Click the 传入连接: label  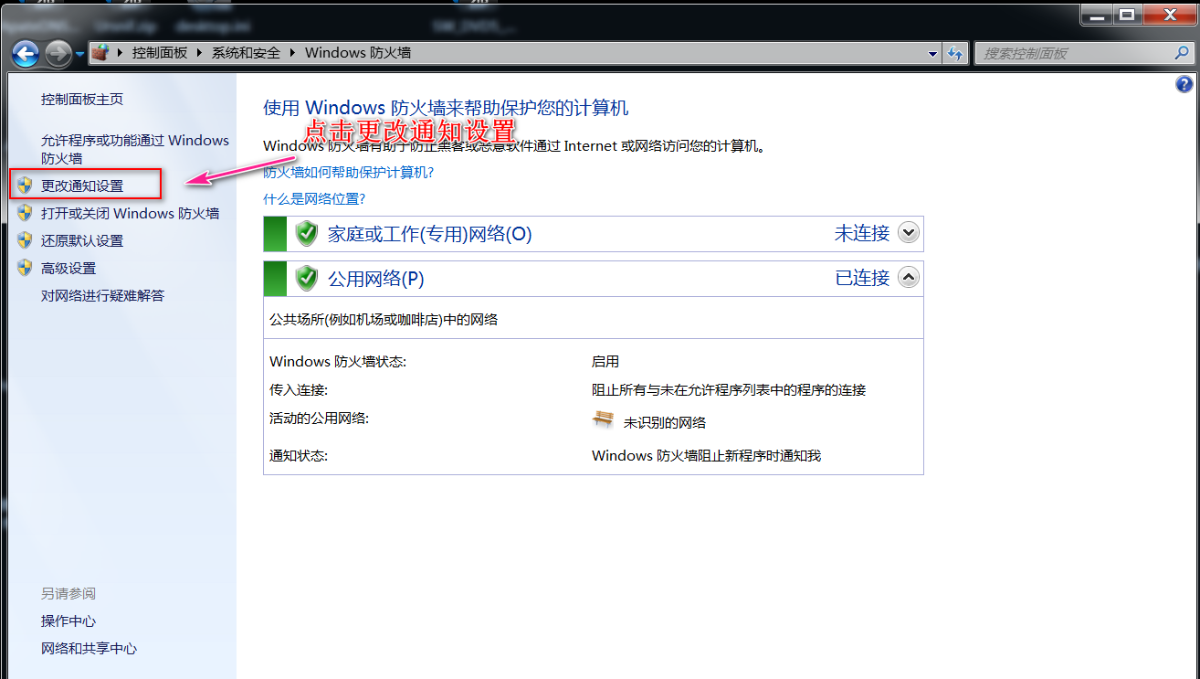point(299,390)
